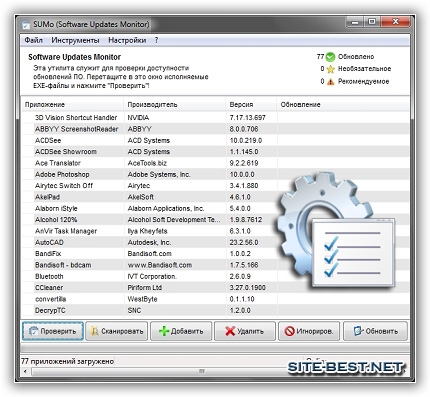Sort by the Приложение column header

73,105
